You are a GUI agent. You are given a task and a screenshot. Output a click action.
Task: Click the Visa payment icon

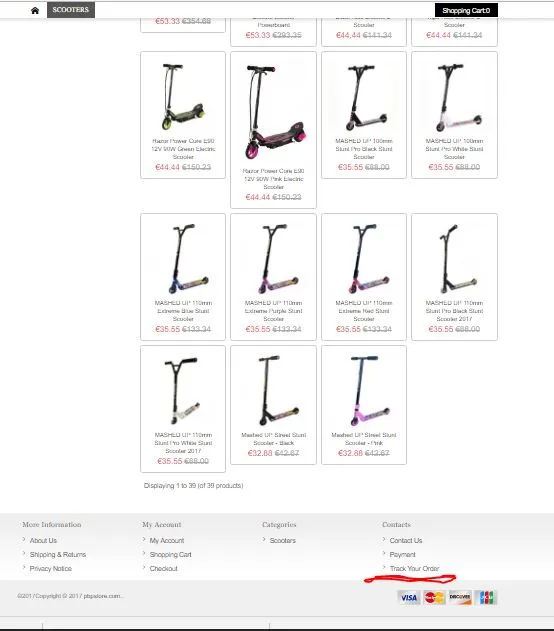409,598
